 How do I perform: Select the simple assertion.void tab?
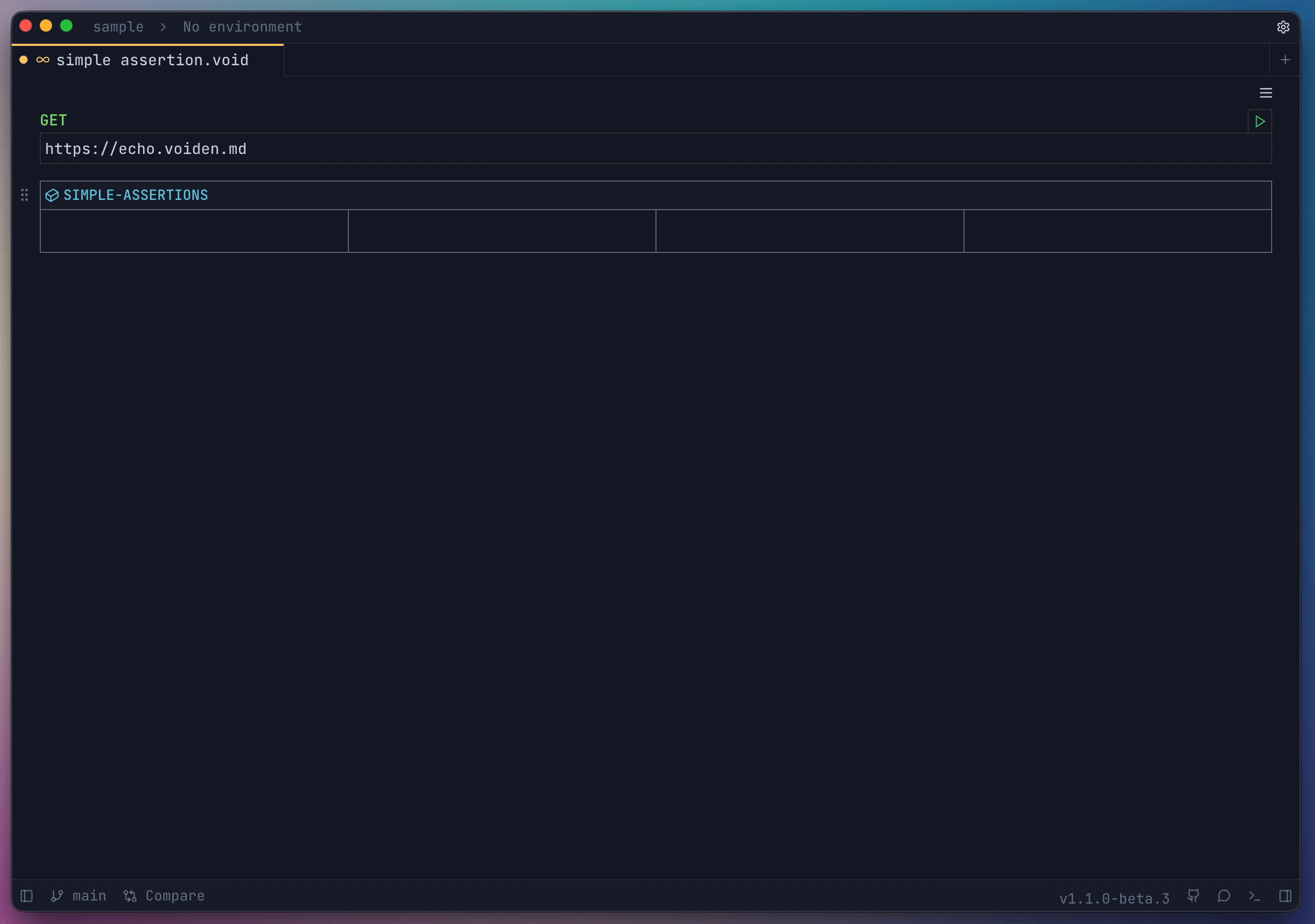coord(153,60)
